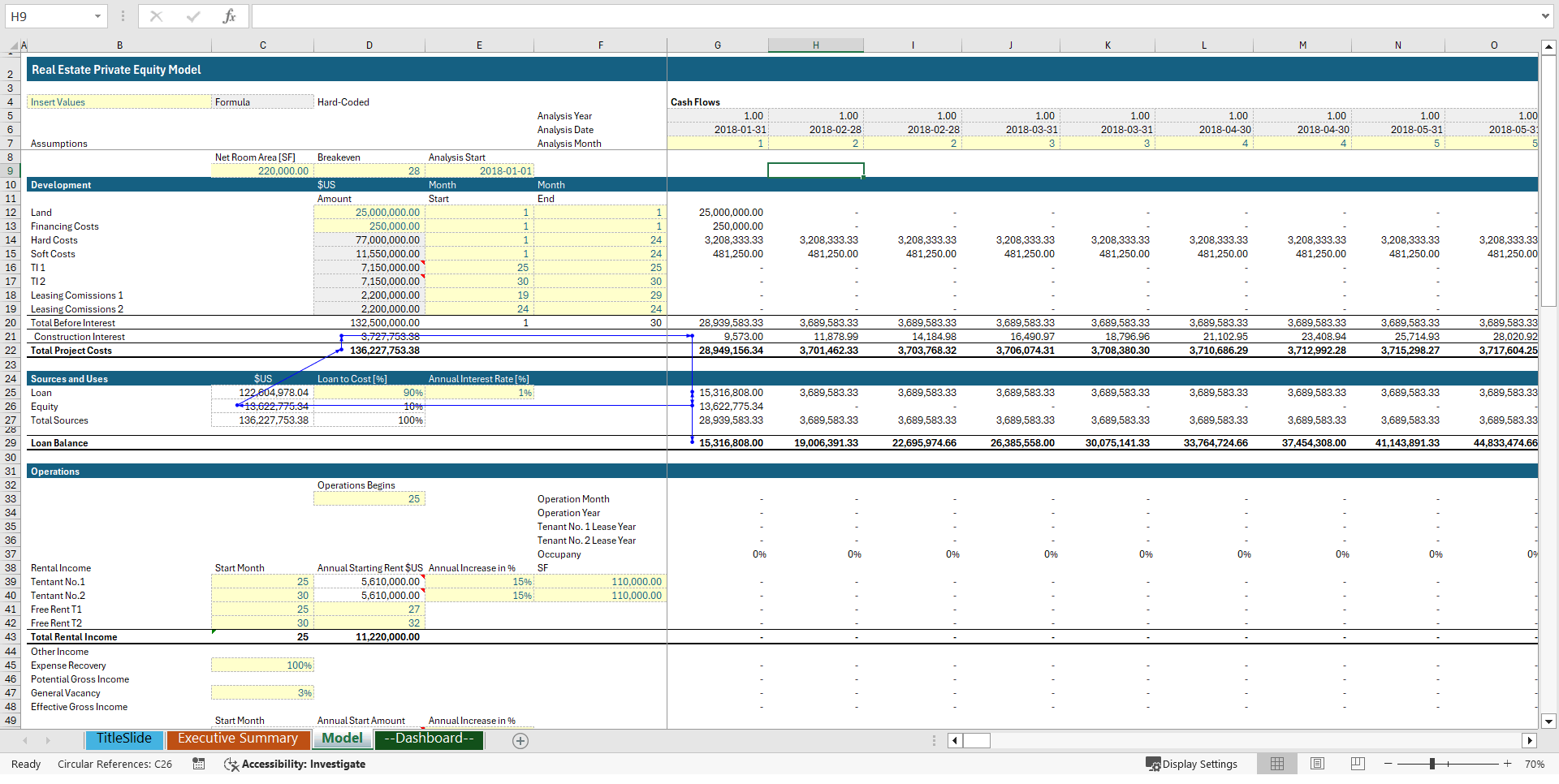
Task: Expand the formula bar with its chevron
Action: pos(1545,15)
